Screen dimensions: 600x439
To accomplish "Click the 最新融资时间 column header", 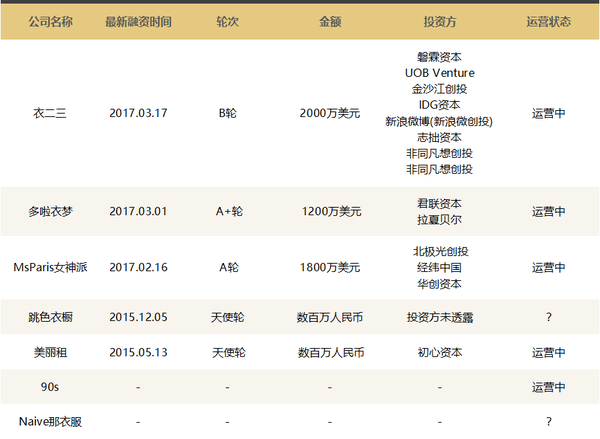I will coord(138,22).
